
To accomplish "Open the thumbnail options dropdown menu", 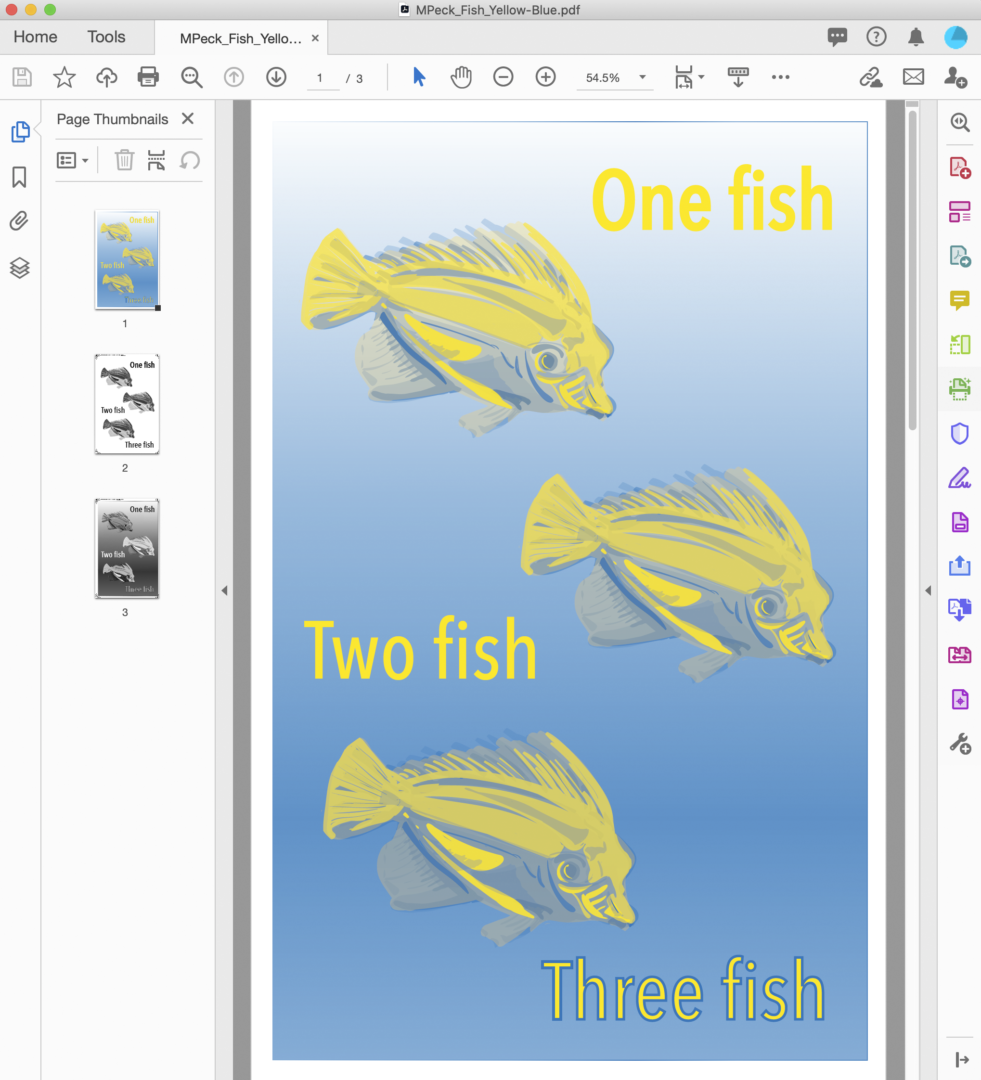I will 74,160.
